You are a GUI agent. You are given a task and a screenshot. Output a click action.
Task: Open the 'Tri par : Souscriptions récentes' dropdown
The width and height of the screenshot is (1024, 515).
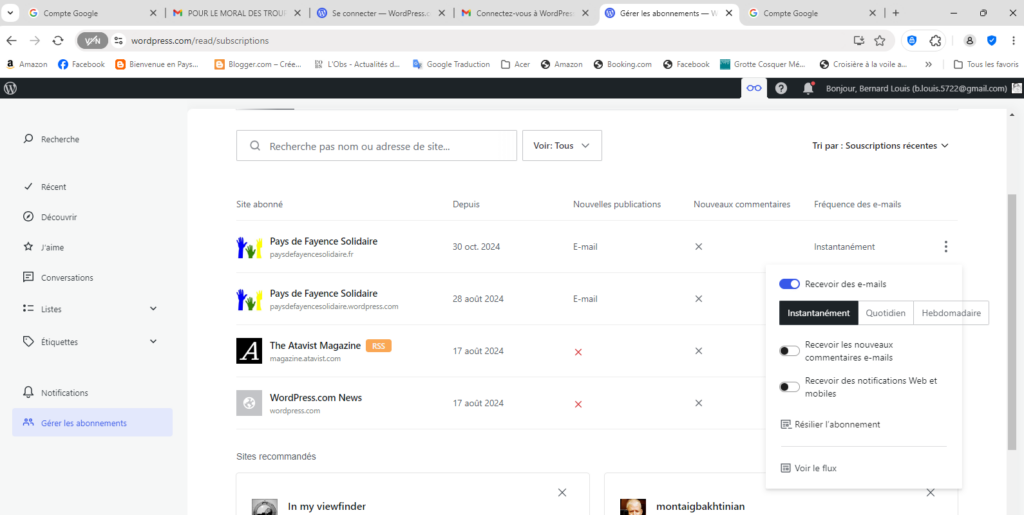coord(880,145)
